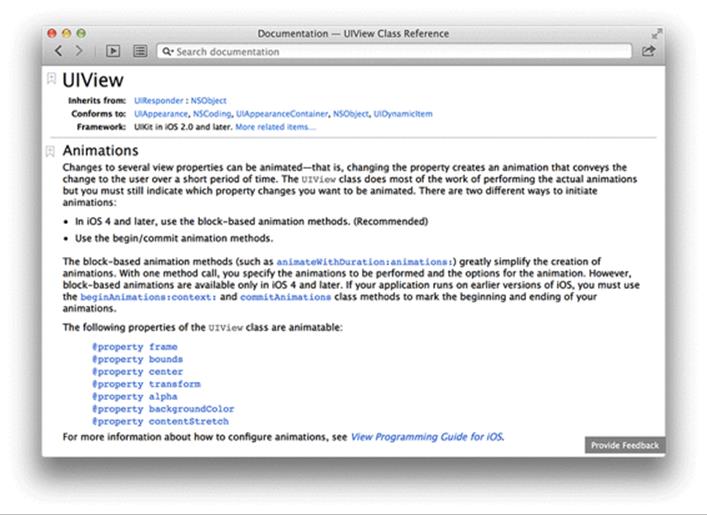This screenshot has width=707, height=515.
Task: Click the window title Documentation text
Action: [x=353, y=33]
